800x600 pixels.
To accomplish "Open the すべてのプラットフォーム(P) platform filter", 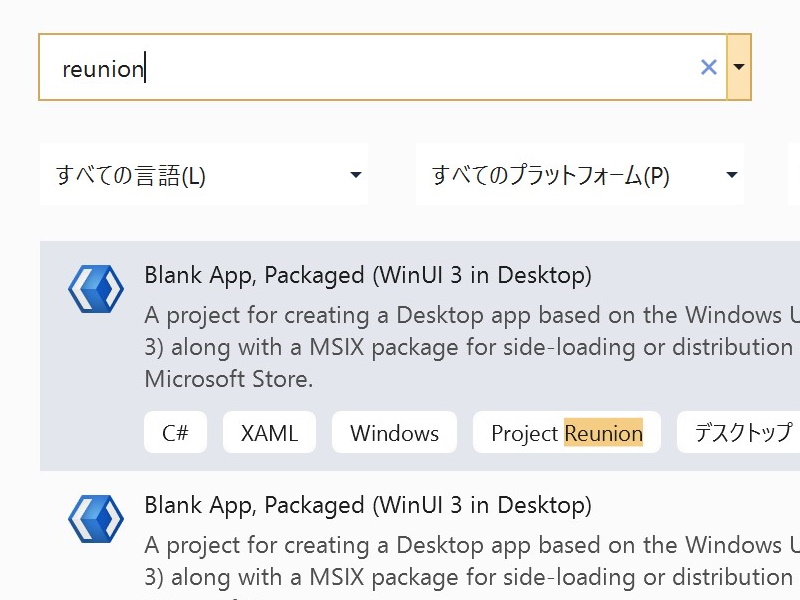I will coord(580,174).
